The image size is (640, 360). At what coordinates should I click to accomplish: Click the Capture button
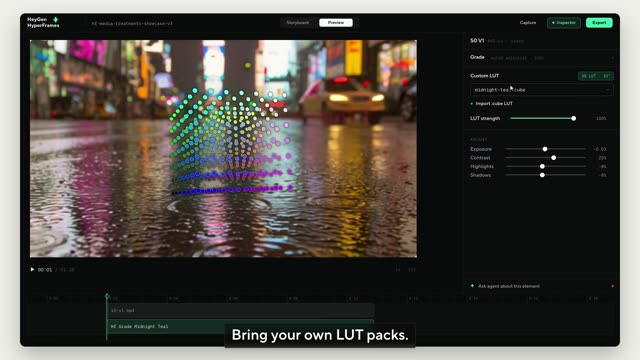click(528, 23)
